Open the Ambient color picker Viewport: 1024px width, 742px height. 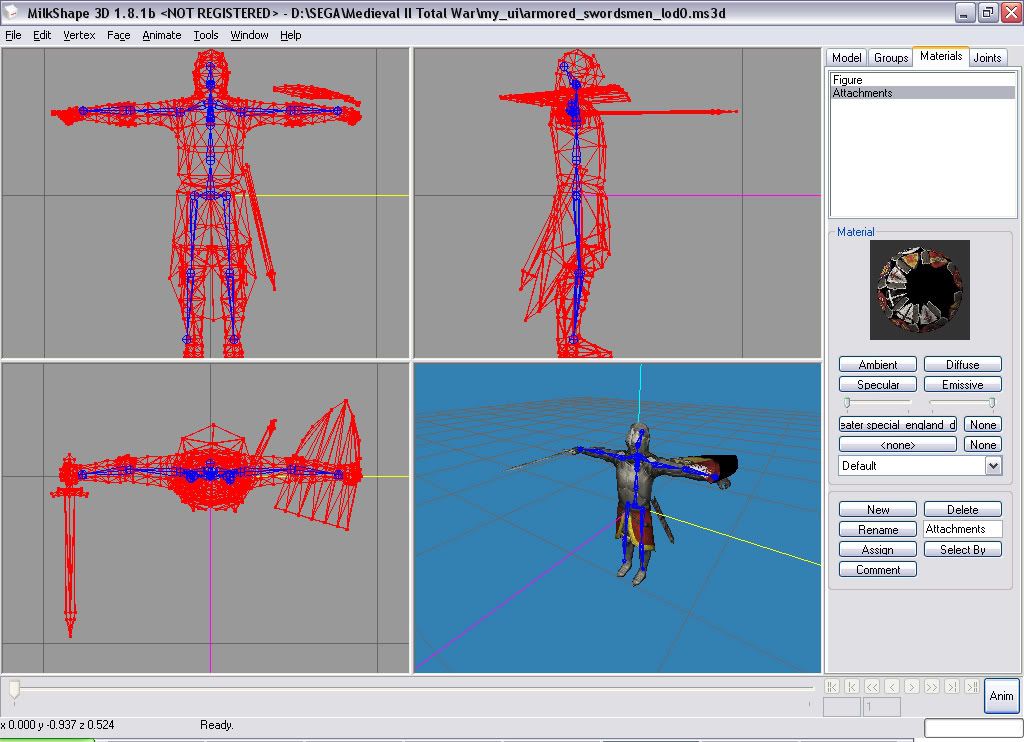tap(878, 364)
